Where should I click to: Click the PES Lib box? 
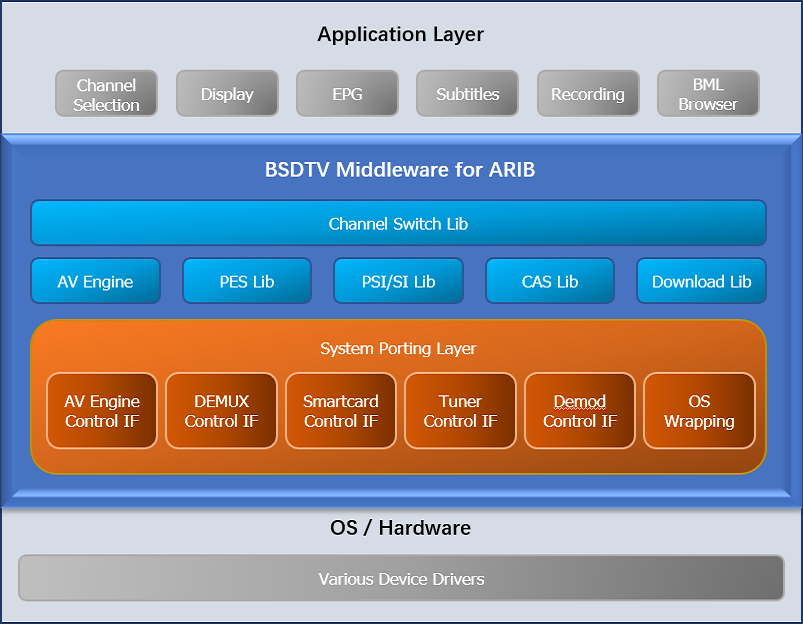pyautogui.click(x=247, y=281)
